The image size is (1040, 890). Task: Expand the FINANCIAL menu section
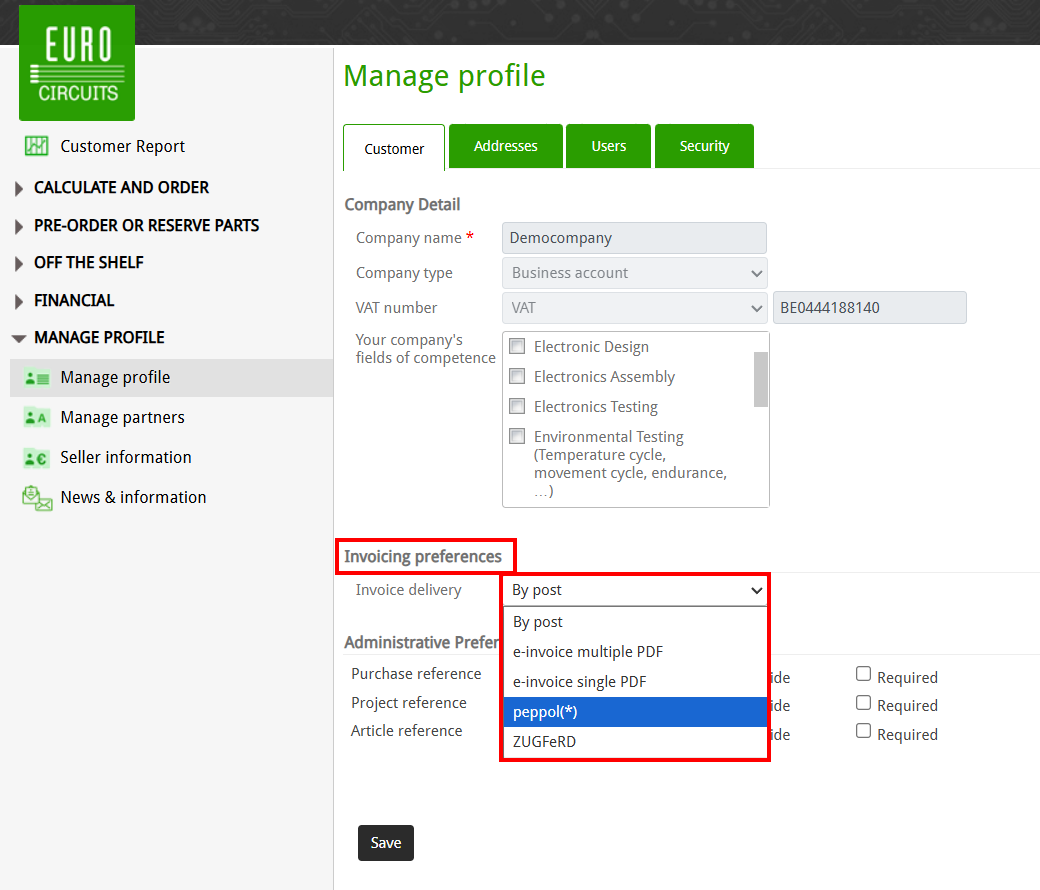[x=19, y=301]
